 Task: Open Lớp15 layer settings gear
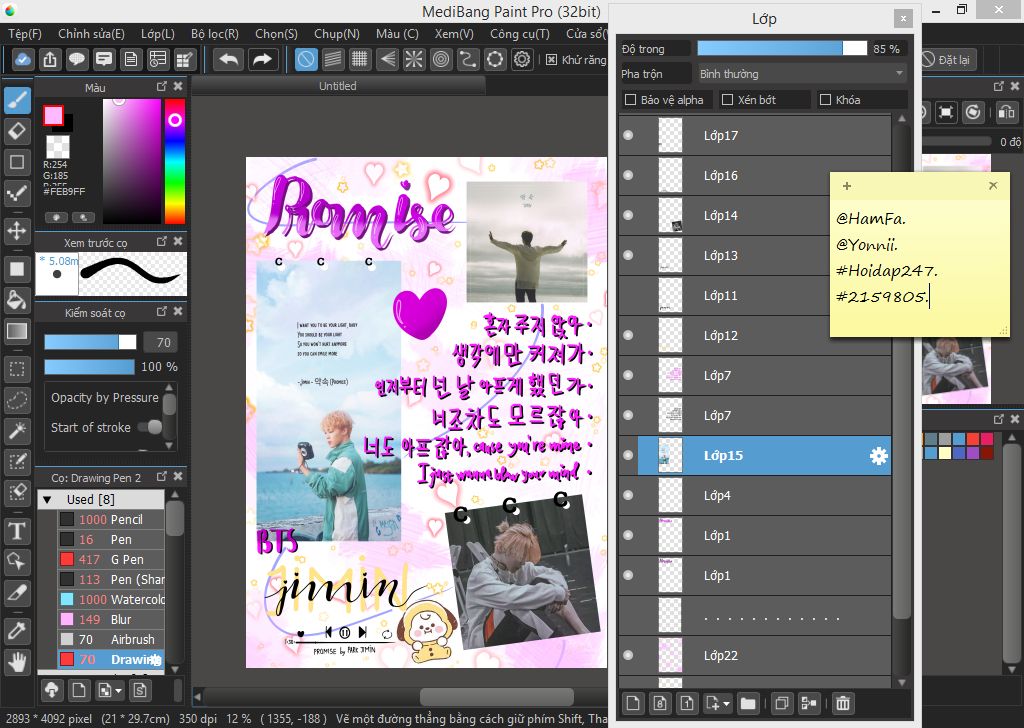pos(878,456)
